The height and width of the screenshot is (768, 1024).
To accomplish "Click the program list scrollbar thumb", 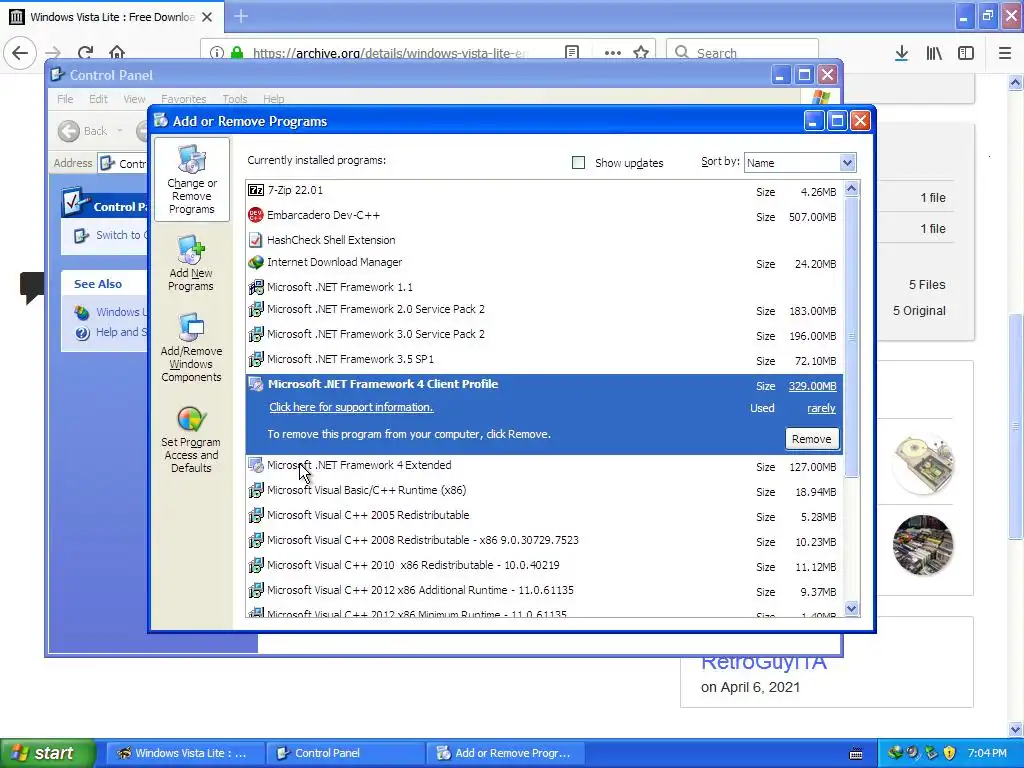I will point(852,336).
